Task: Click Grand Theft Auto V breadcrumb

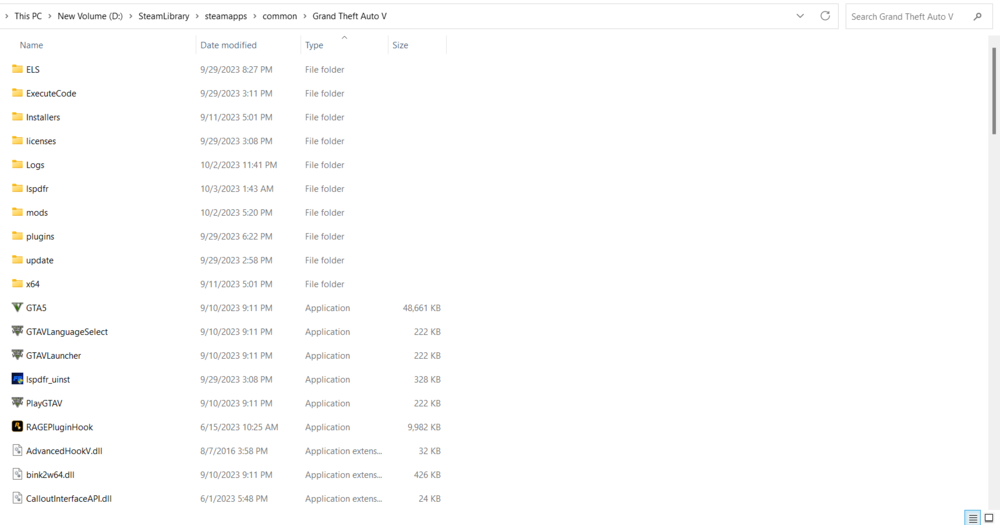Action: [349, 16]
